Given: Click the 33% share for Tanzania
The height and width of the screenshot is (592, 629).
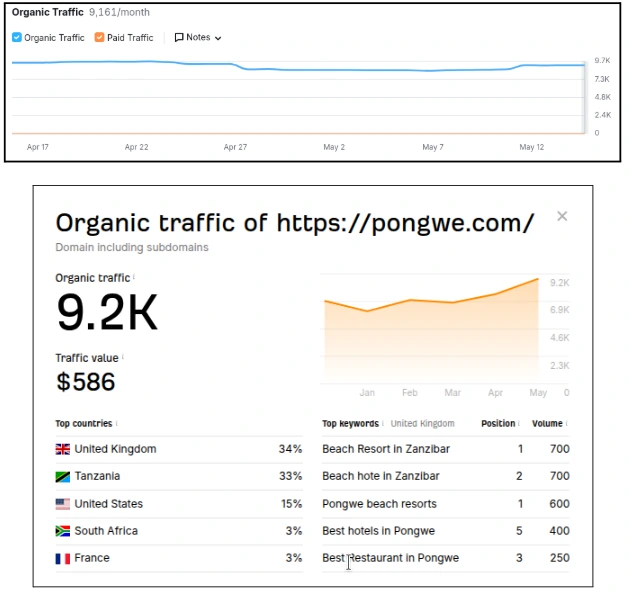Looking at the screenshot, I should point(290,476).
